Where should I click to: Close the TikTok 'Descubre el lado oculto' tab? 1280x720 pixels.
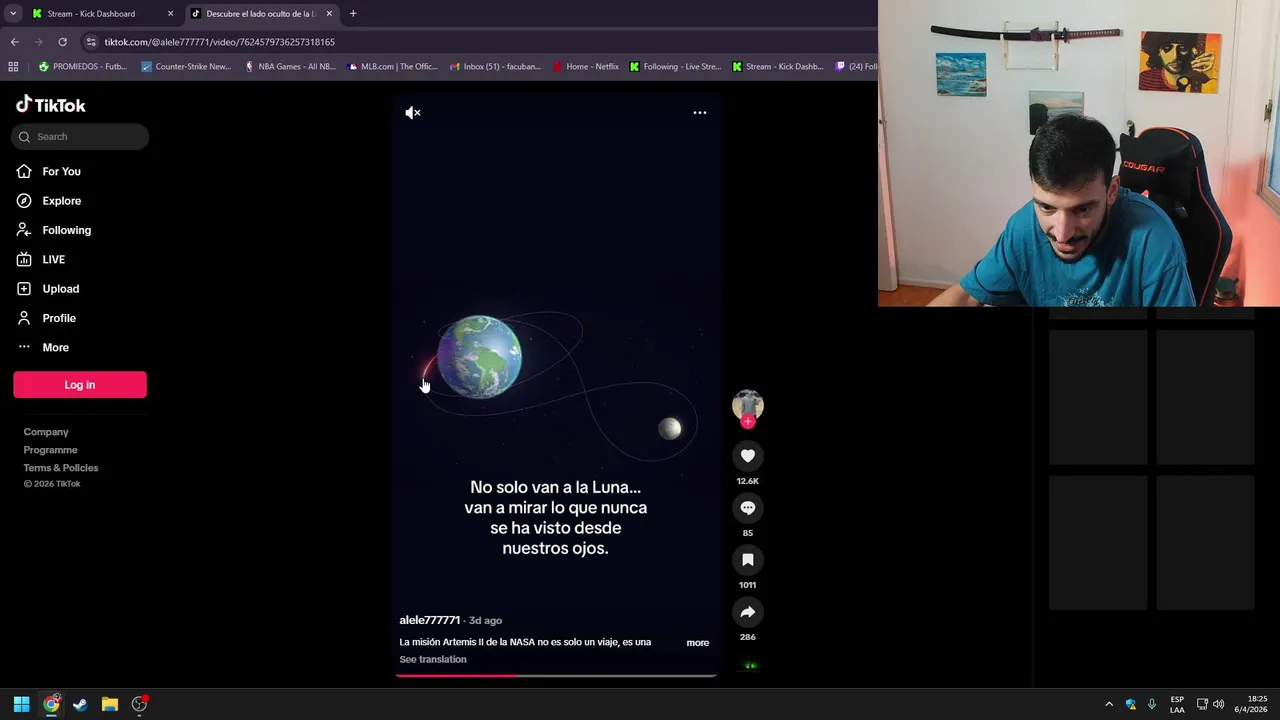click(329, 14)
